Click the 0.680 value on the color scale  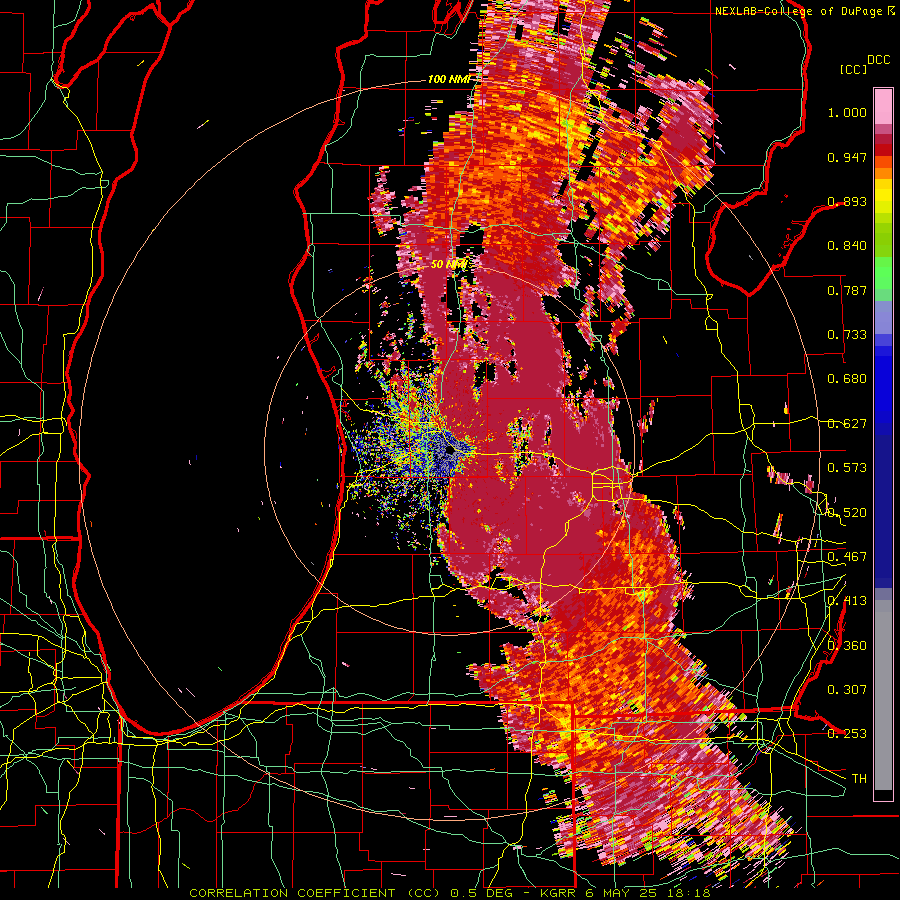847,379
